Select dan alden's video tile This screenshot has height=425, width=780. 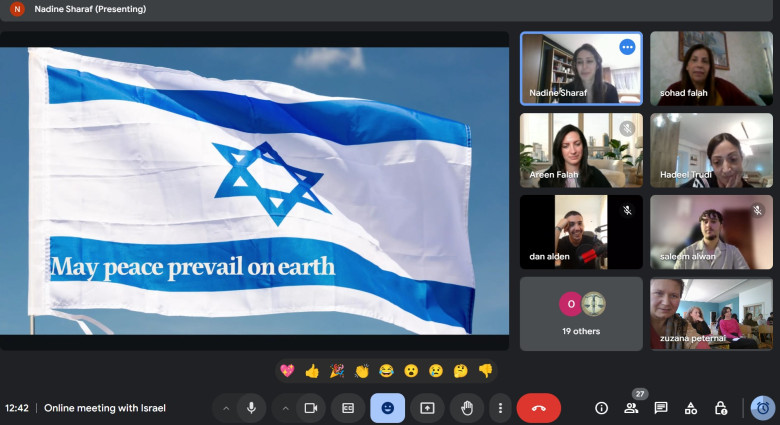point(581,232)
